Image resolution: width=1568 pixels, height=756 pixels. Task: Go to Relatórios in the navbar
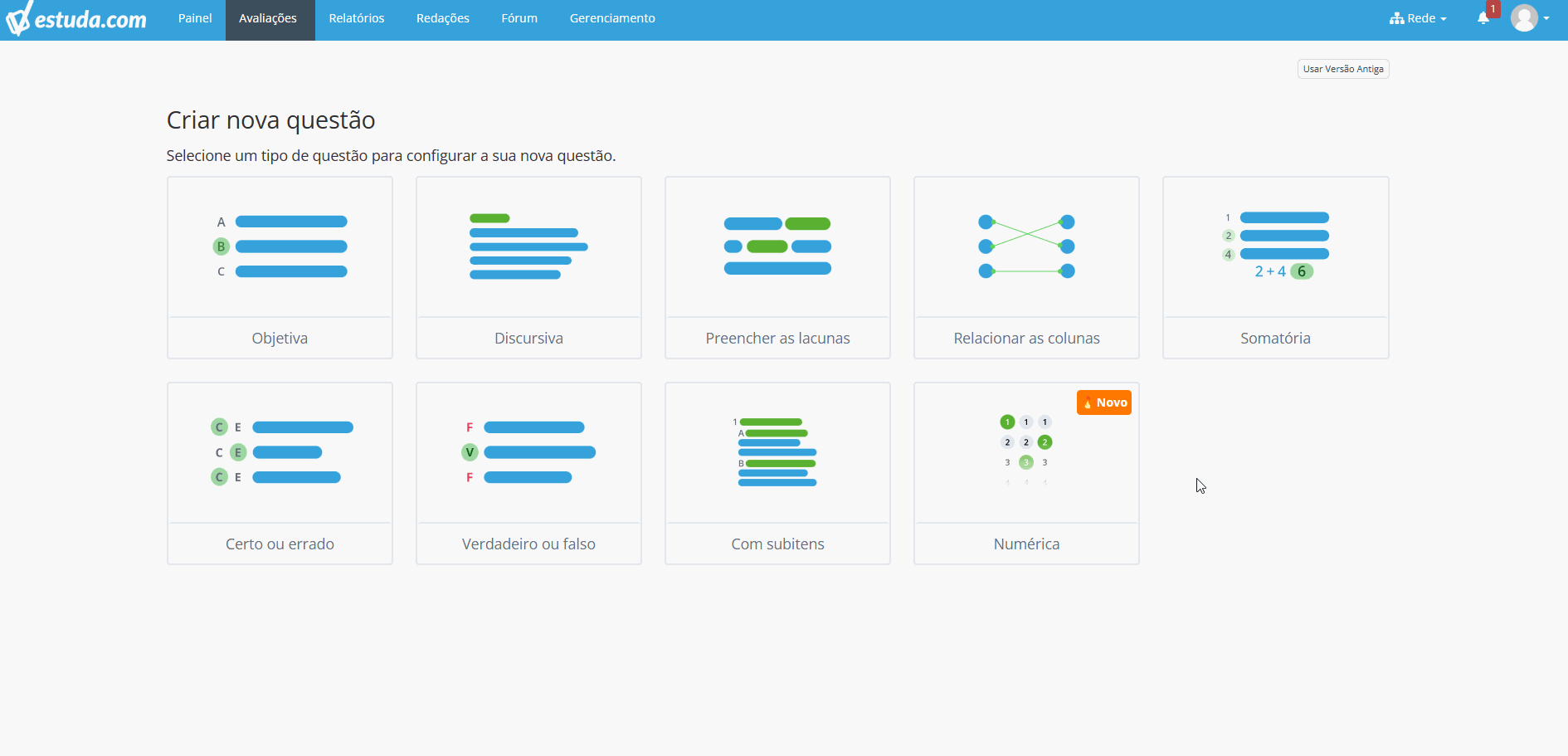(357, 18)
